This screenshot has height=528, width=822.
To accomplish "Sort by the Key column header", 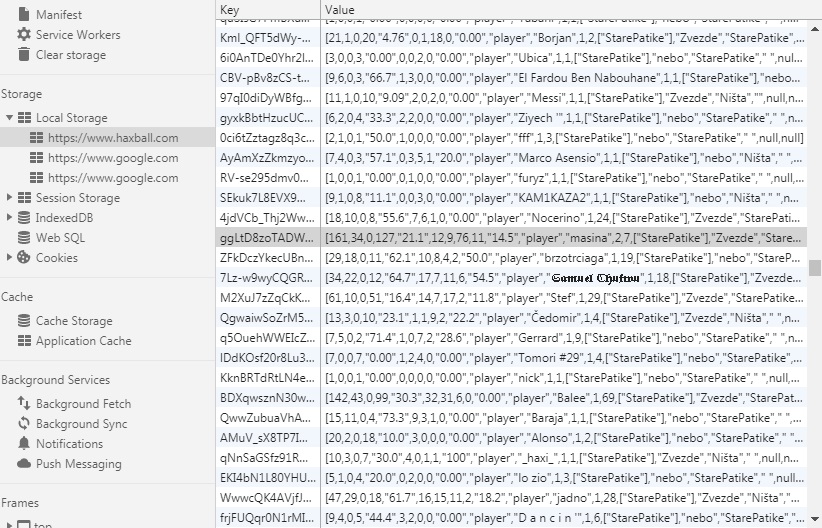I will pos(268,10).
